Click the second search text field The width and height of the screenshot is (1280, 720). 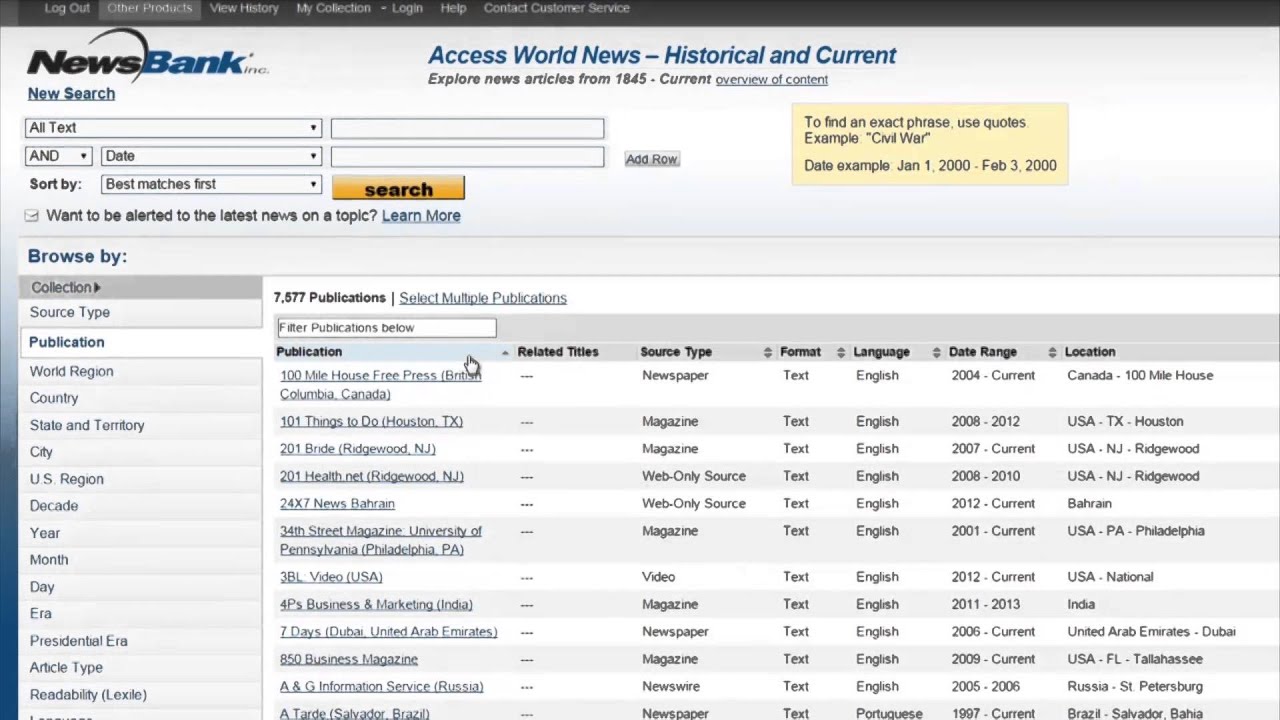[467, 157]
